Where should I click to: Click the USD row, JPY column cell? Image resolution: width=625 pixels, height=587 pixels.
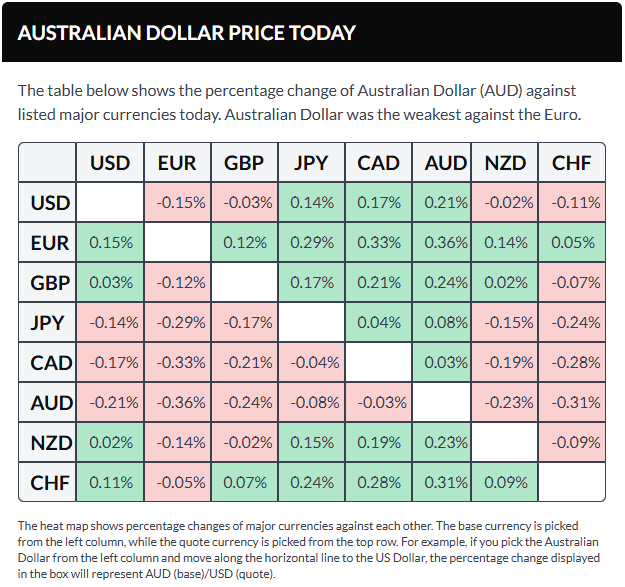click(311, 203)
